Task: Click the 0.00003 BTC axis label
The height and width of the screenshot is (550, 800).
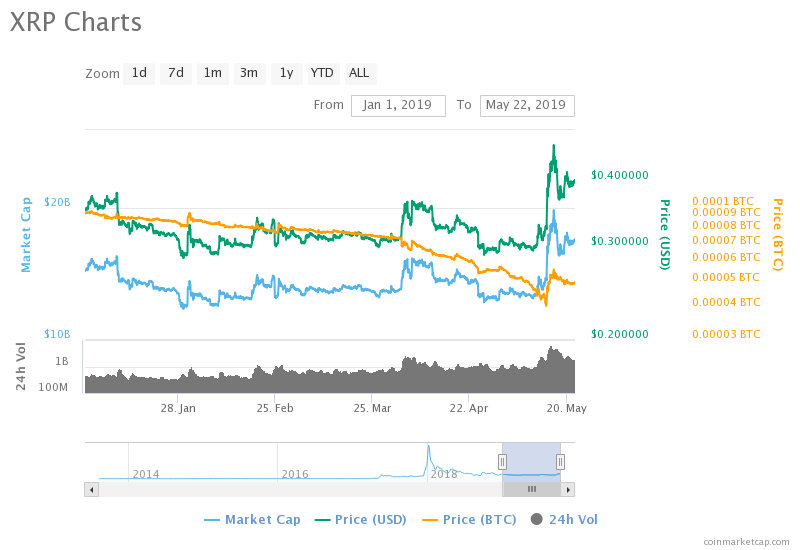Action: pos(726,334)
